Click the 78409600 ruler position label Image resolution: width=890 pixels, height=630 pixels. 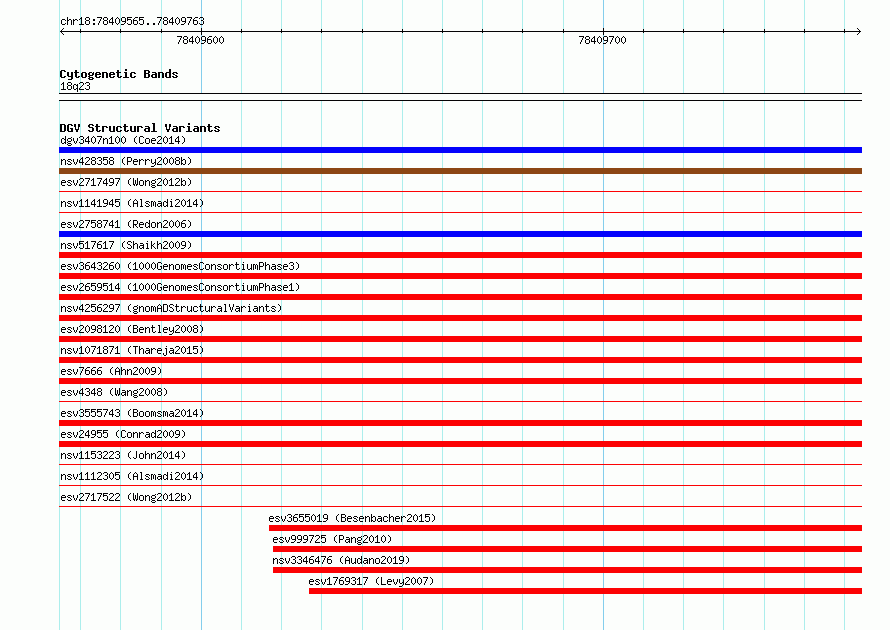point(200,40)
